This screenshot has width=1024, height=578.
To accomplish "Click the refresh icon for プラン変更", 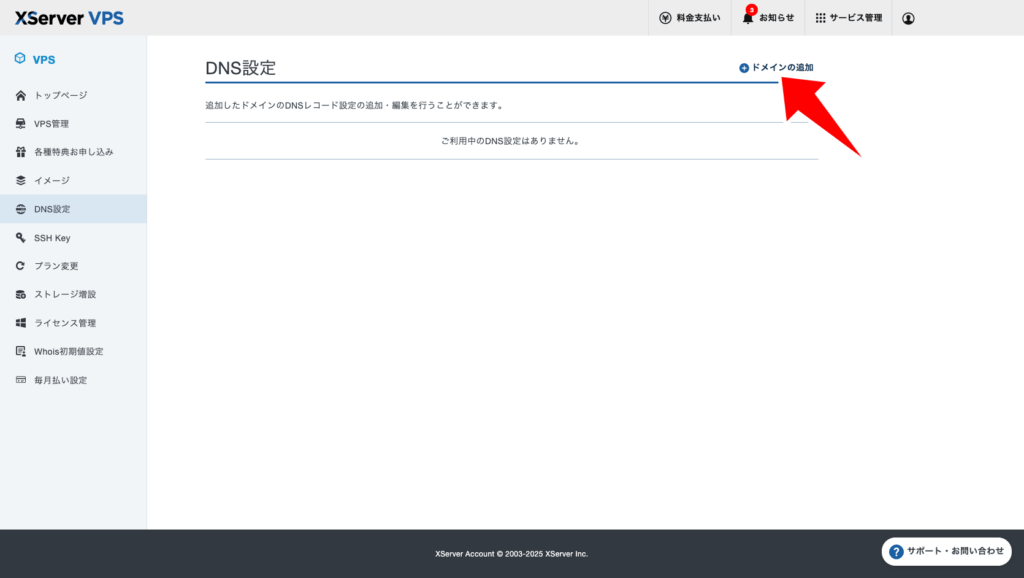I will 21,266.
